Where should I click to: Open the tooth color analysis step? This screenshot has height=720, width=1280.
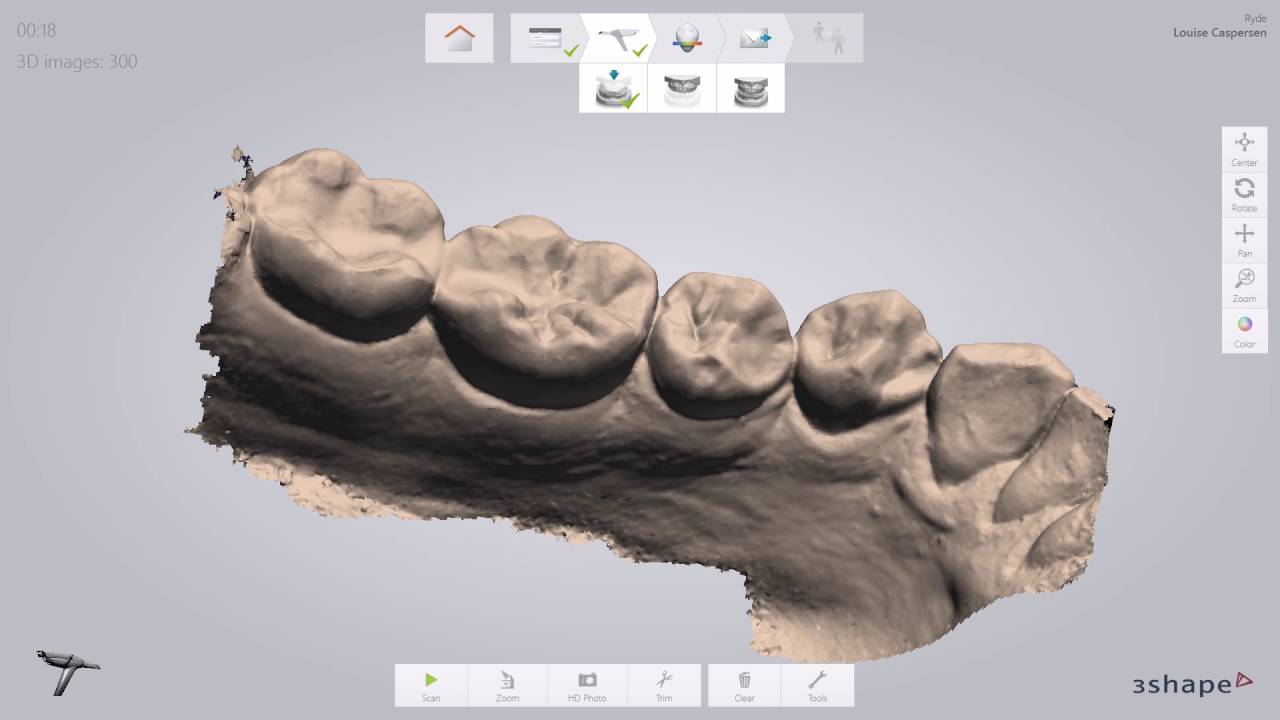(x=687, y=38)
